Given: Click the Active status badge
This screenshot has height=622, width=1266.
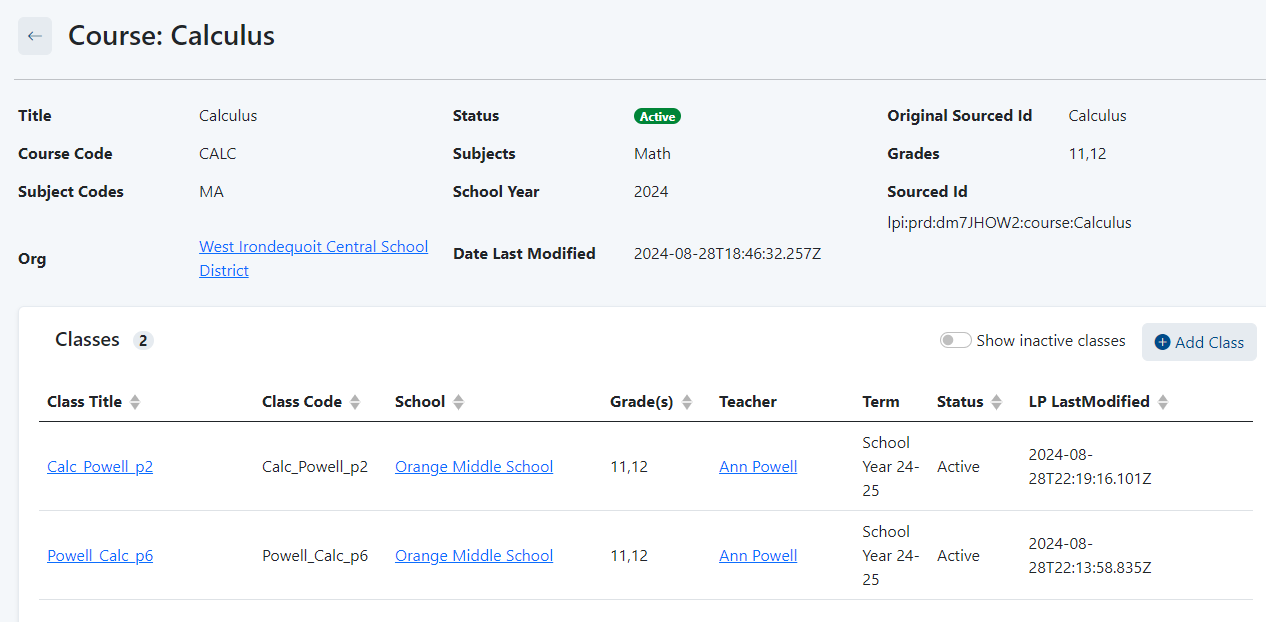Looking at the screenshot, I should (657, 117).
